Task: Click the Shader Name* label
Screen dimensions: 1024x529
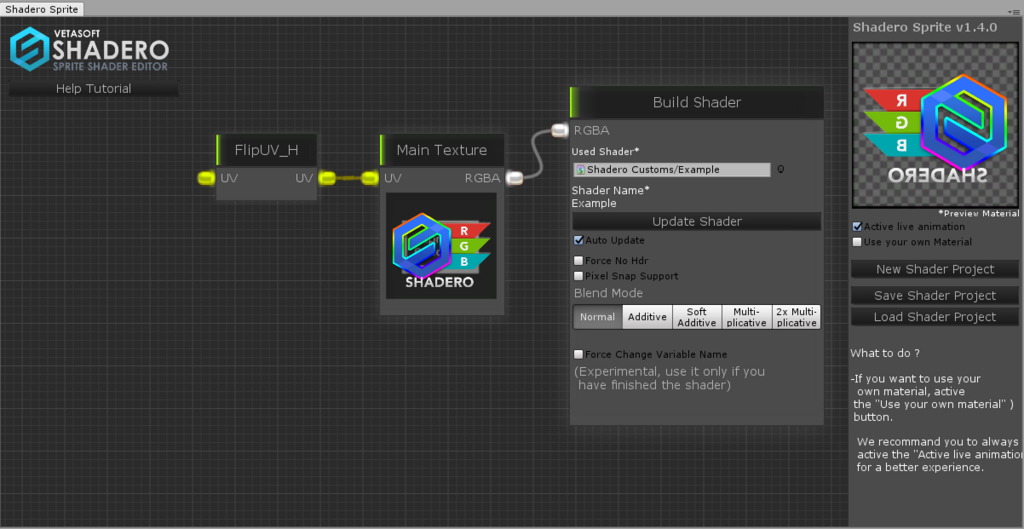Action: click(611, 191)
